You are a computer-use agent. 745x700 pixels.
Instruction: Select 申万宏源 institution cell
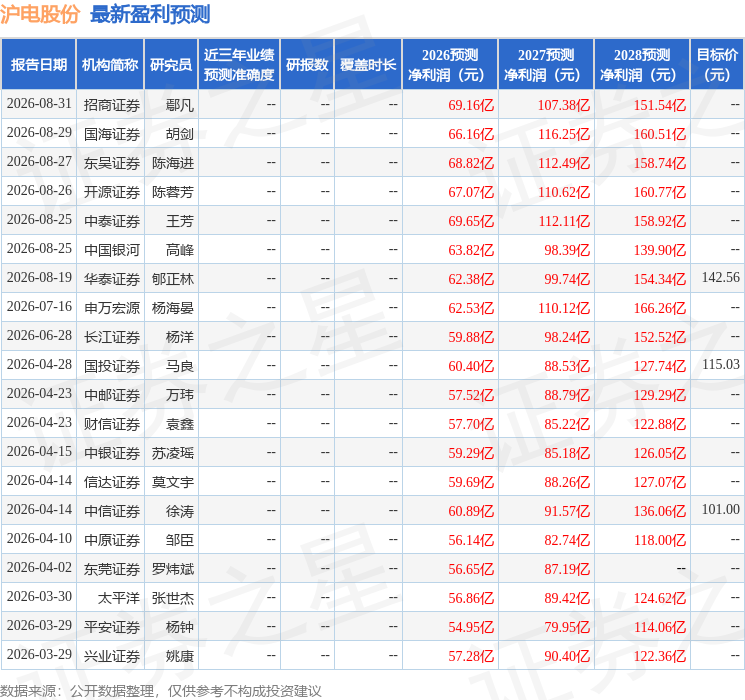[112, 308]
